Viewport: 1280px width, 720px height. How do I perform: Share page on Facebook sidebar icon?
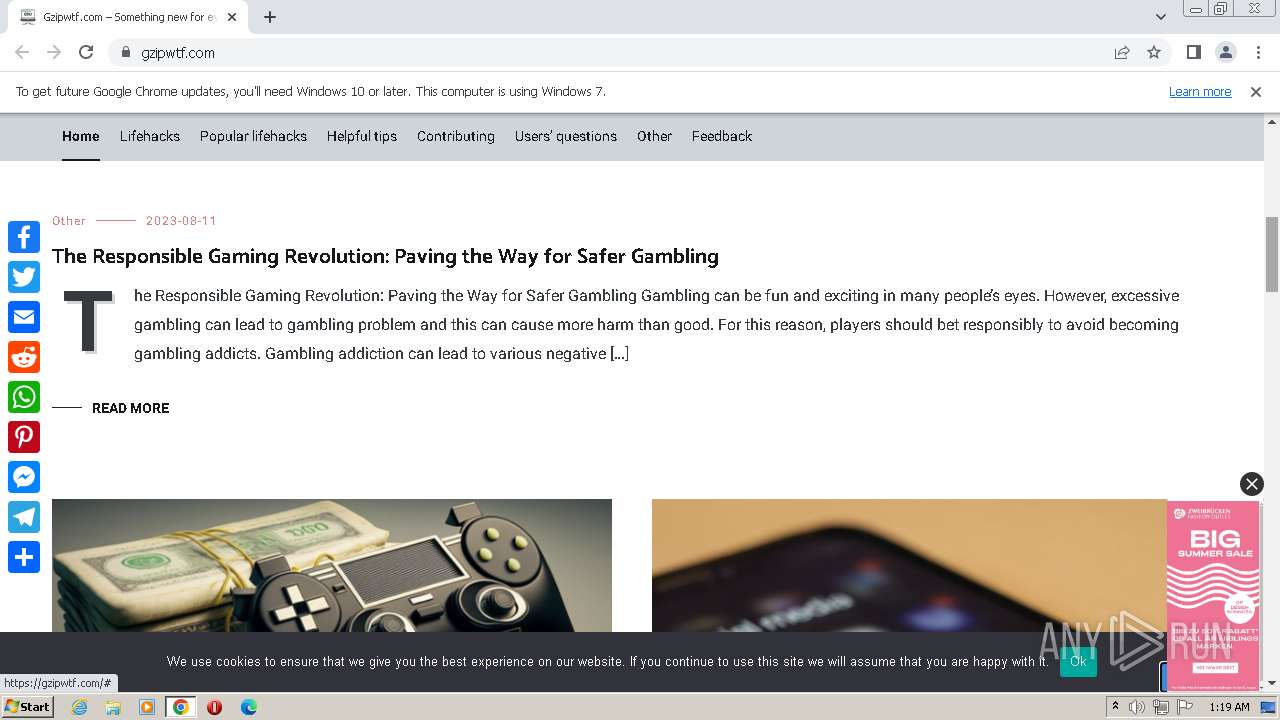(24, 237)
